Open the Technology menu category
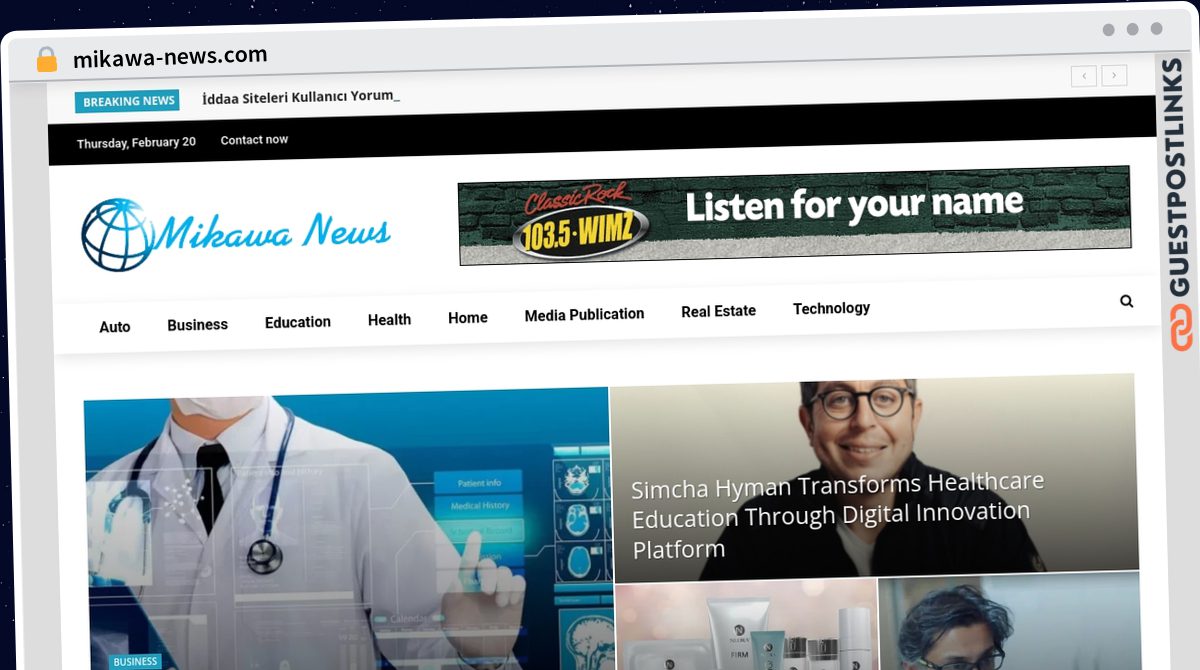 831,308
